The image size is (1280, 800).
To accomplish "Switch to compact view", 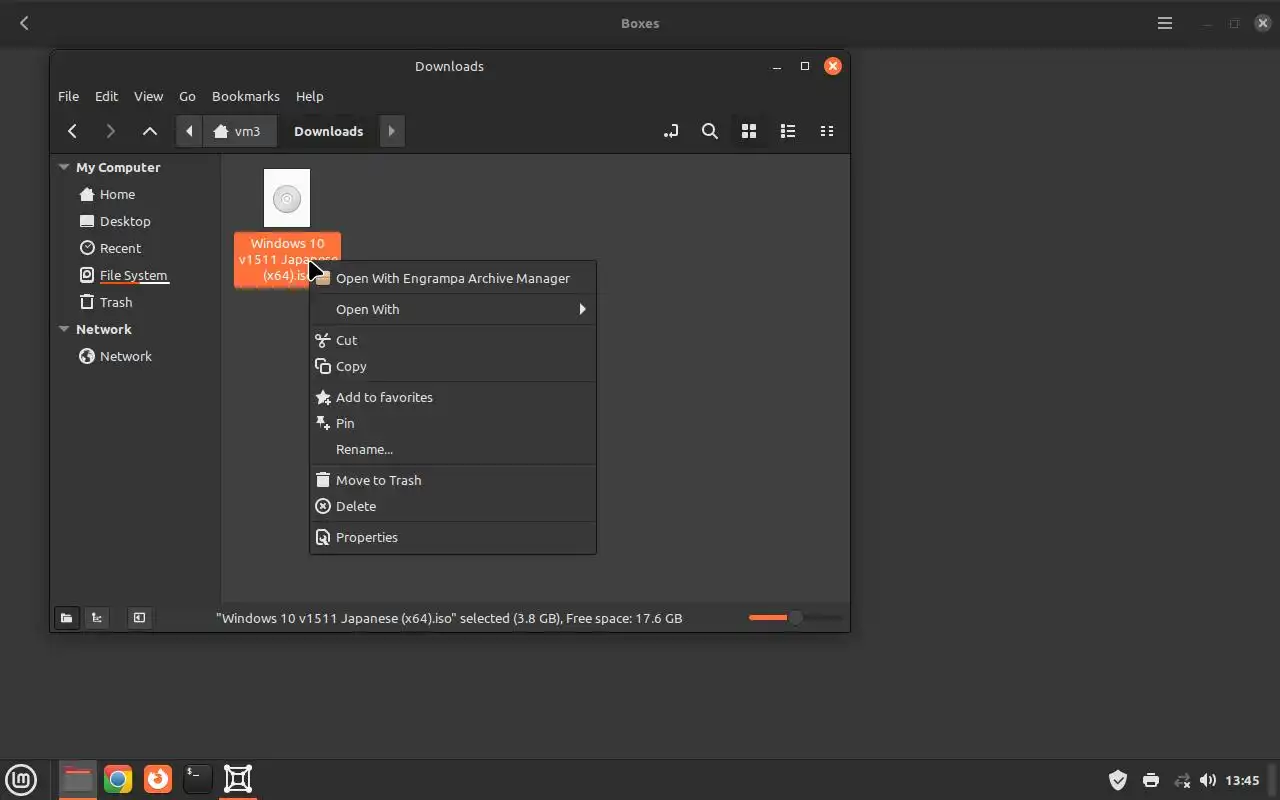I will tap(827, 131).
